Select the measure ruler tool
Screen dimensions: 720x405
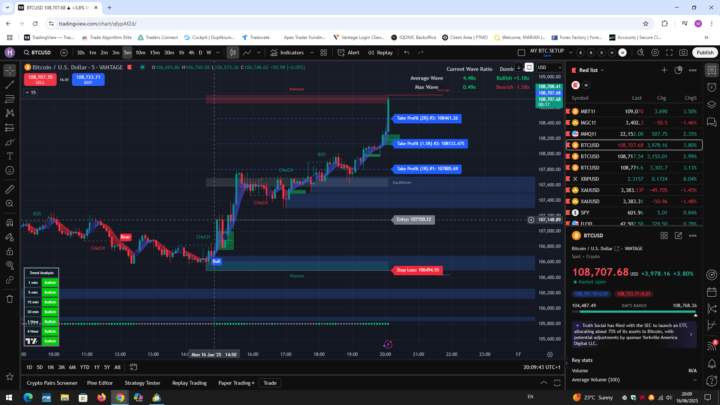click(x=10, y=189)
